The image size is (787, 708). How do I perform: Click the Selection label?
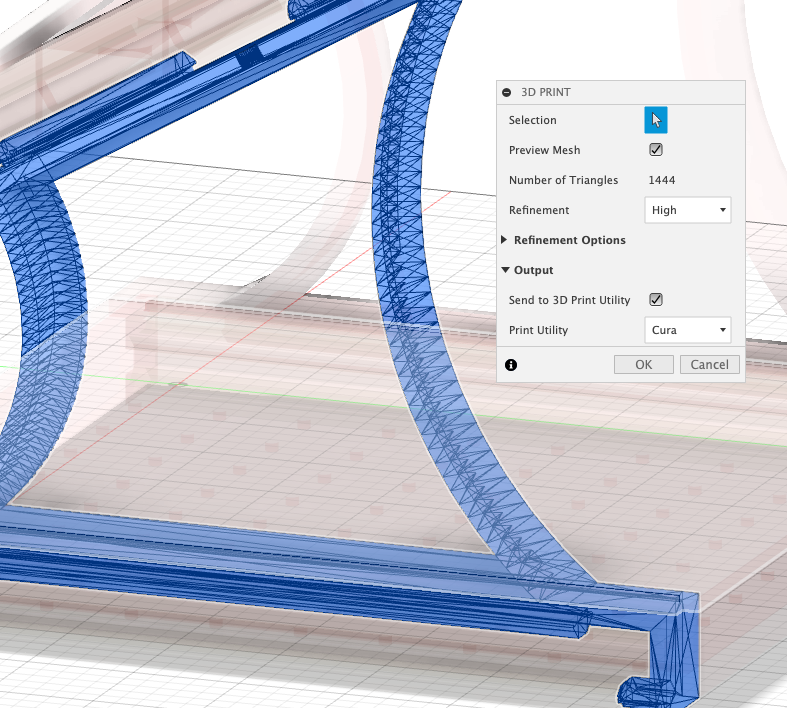[533, 120]
